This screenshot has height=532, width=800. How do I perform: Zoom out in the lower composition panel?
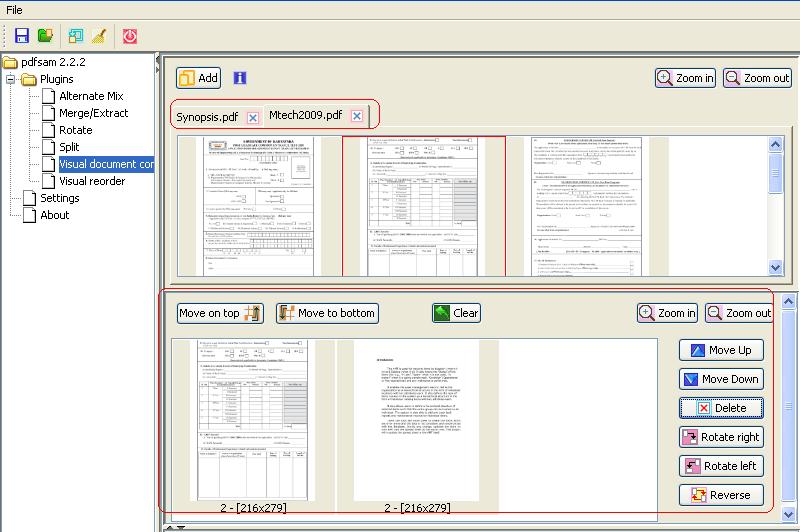pos(738,313)
